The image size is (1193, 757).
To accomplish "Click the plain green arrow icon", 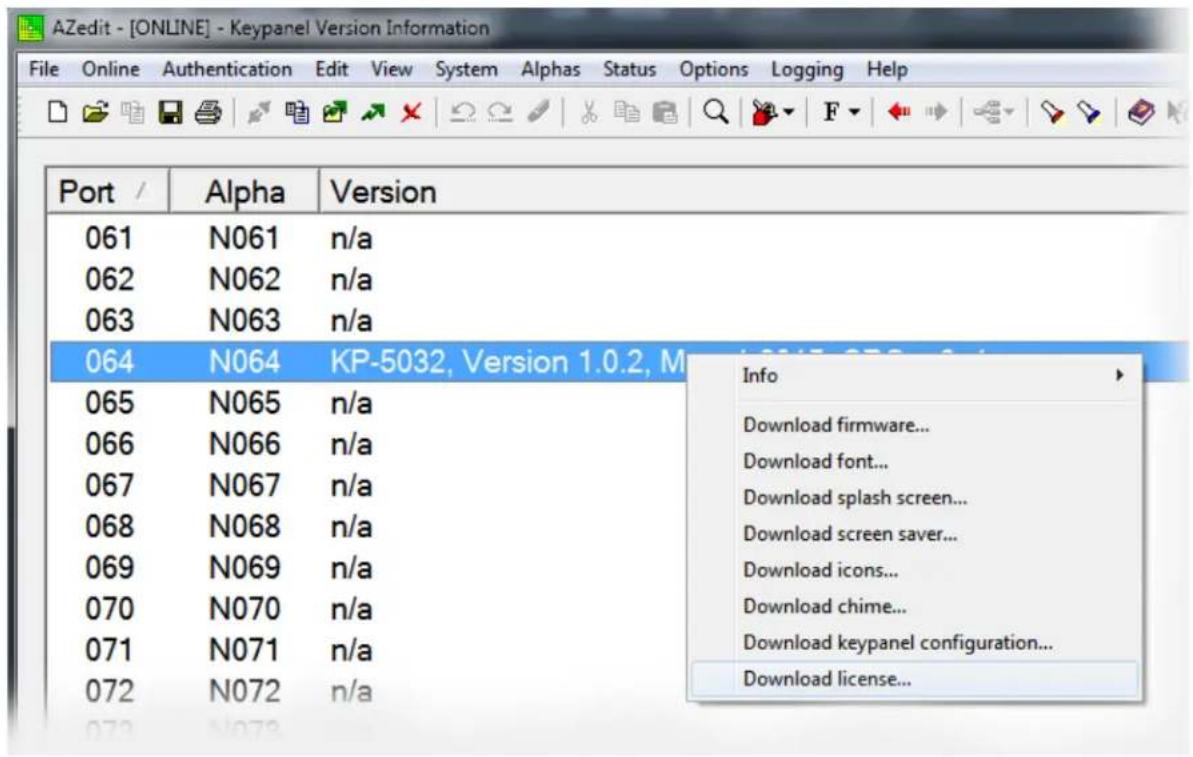I will pyautogui.click(x=373, y=113).
